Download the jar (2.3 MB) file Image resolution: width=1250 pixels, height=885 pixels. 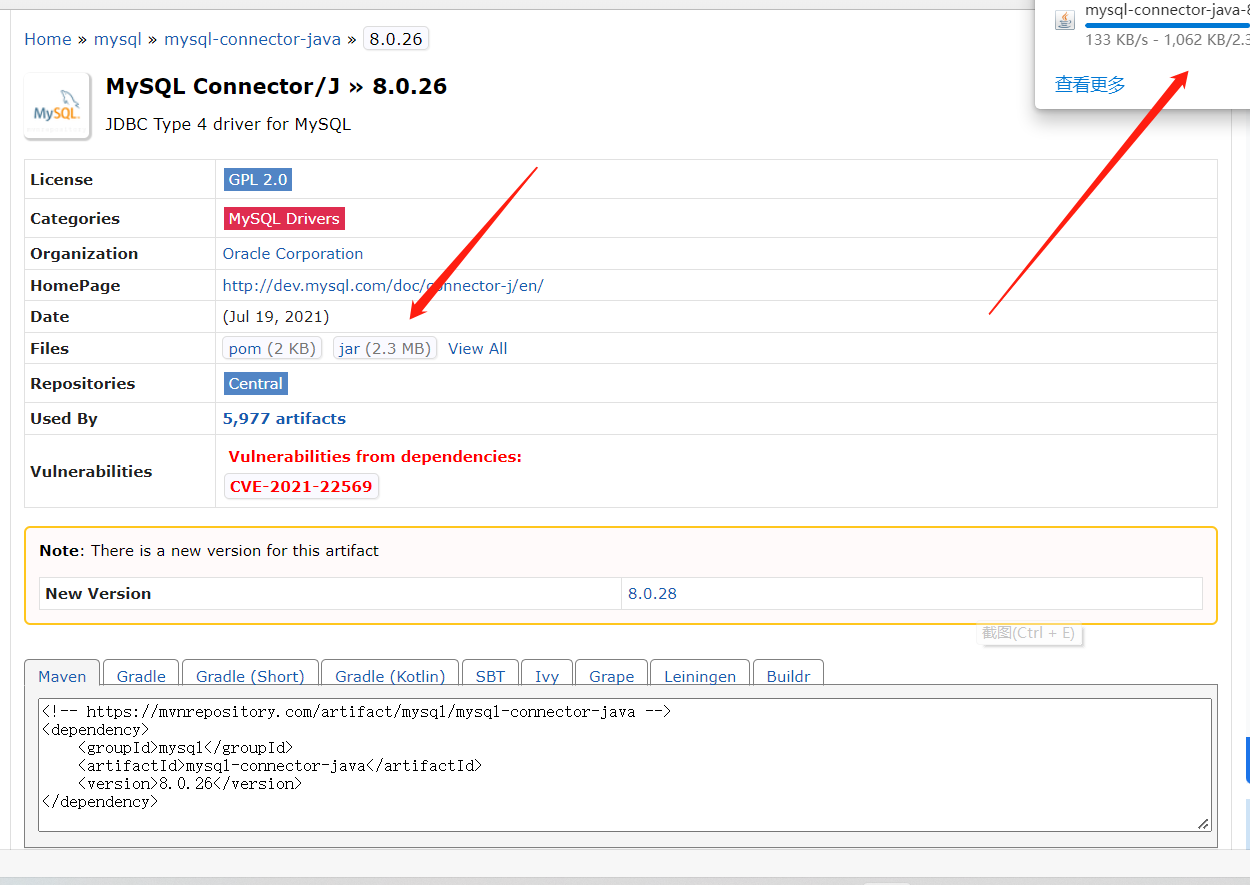tap(385, 348)
